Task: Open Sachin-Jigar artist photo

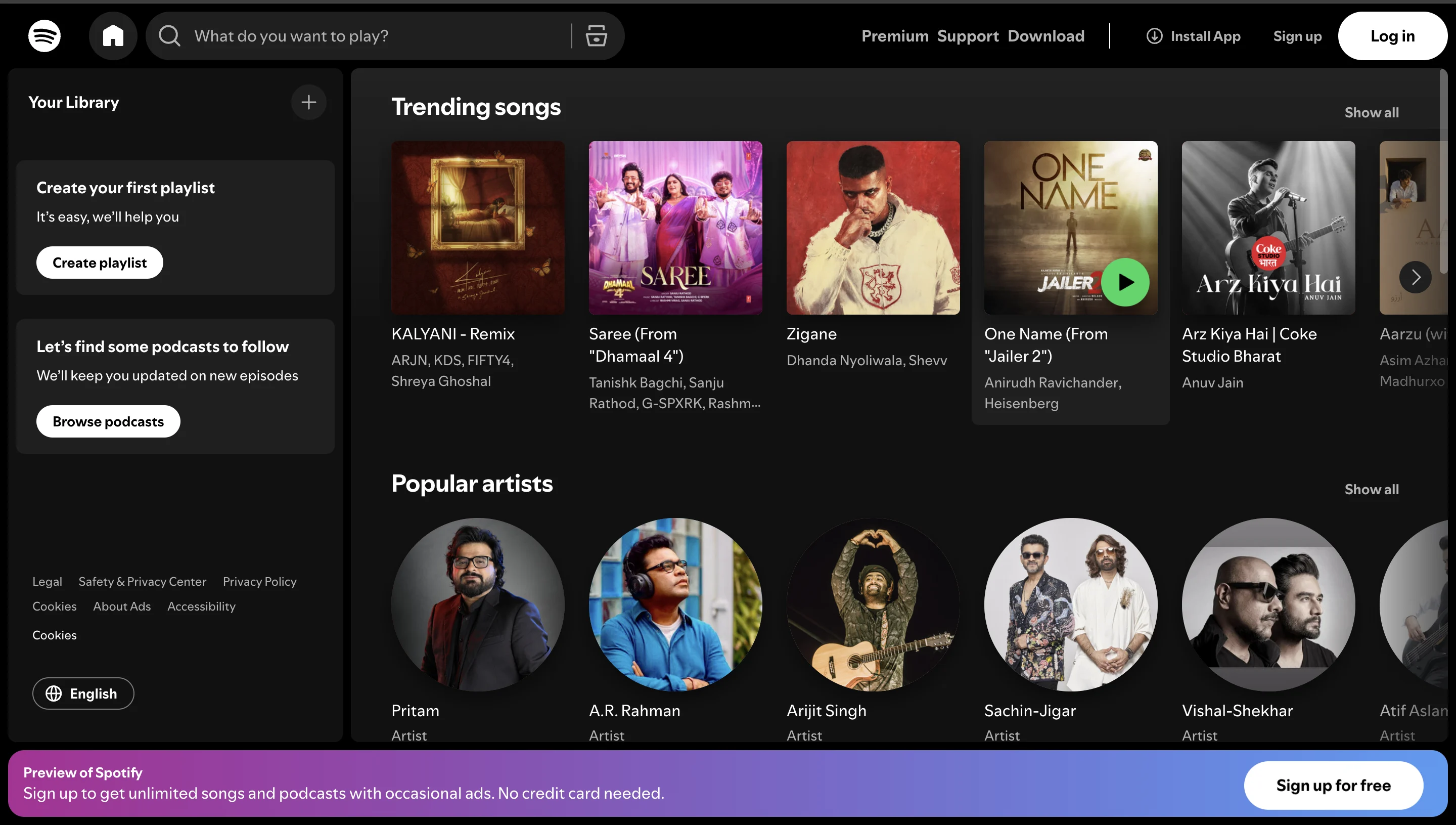Action: [1070, 604]
